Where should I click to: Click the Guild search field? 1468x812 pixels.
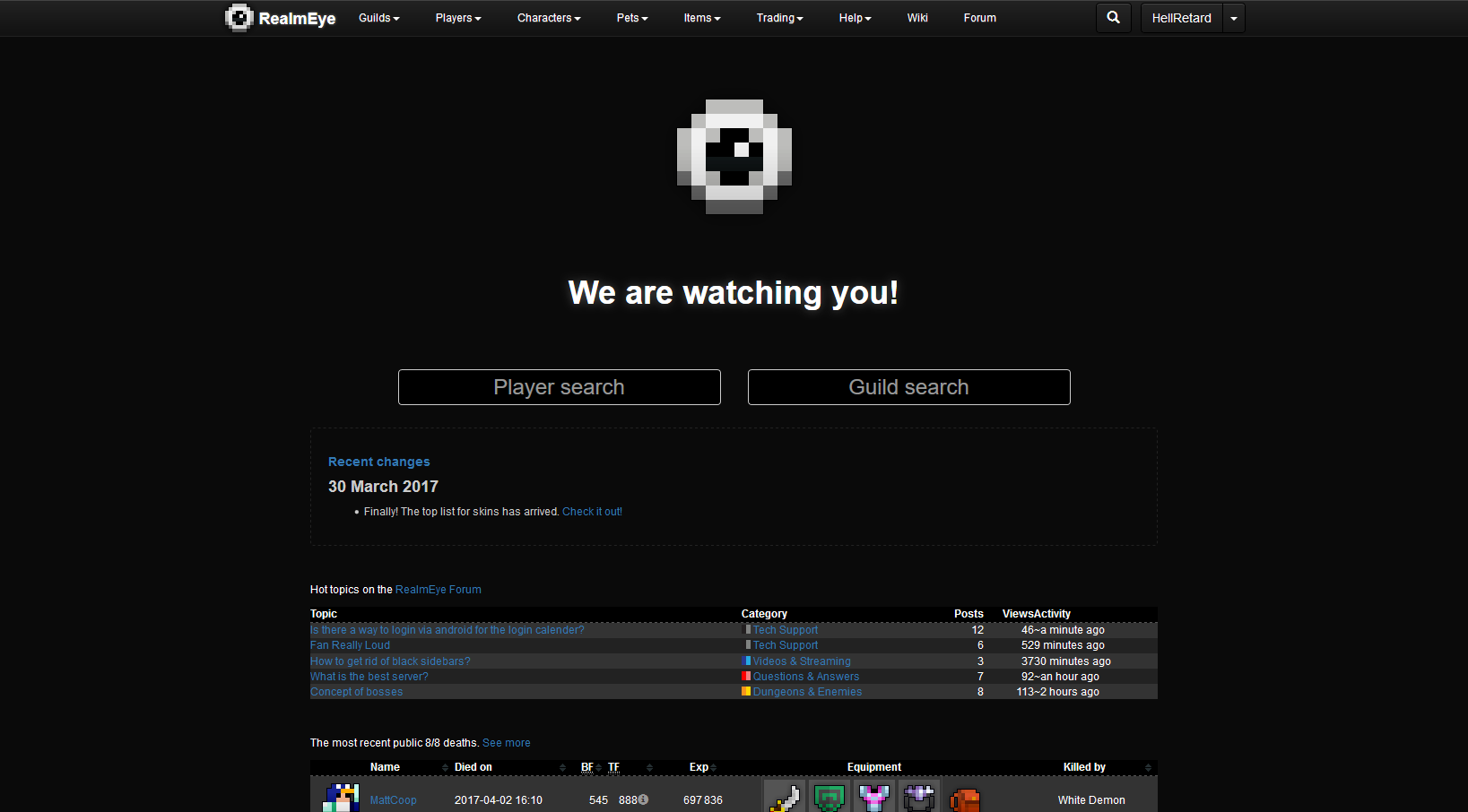click(x=909, y=387)
